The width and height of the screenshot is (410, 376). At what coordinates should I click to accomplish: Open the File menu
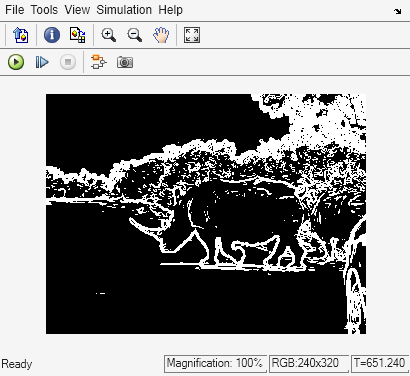pyautogui.click(x=15, y=10)
